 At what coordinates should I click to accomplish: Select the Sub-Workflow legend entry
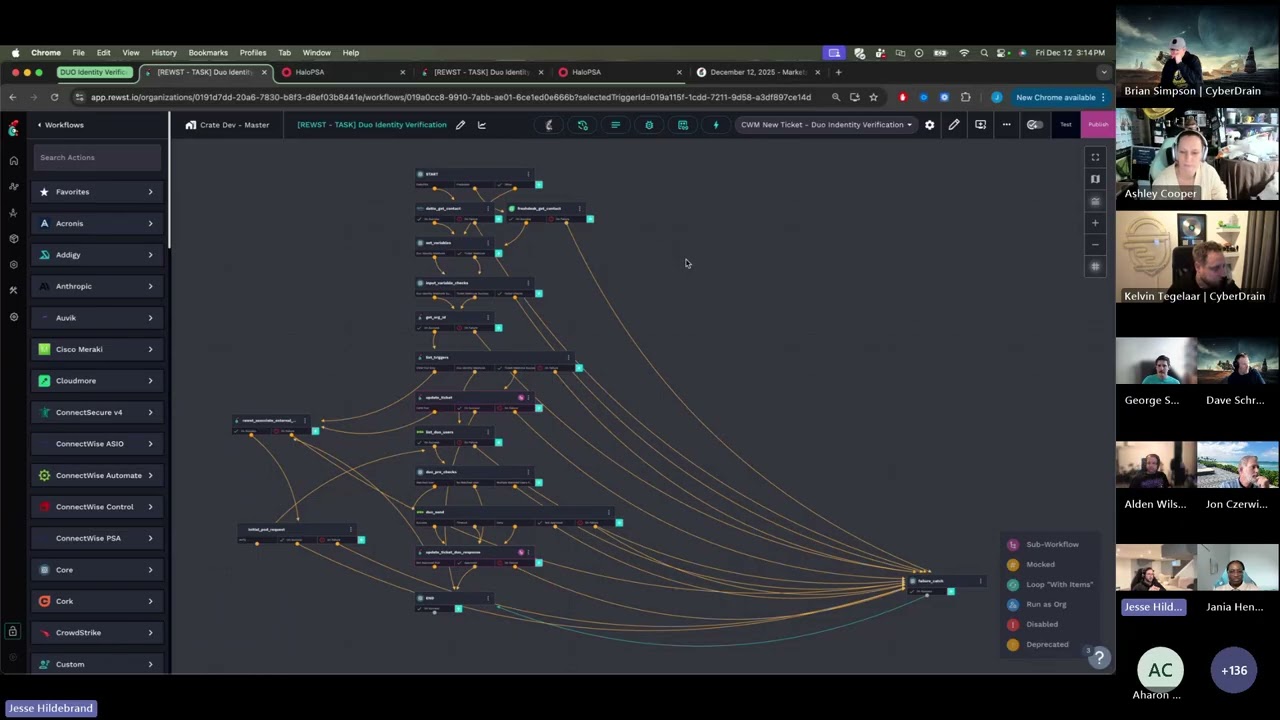coord(1043,544)
